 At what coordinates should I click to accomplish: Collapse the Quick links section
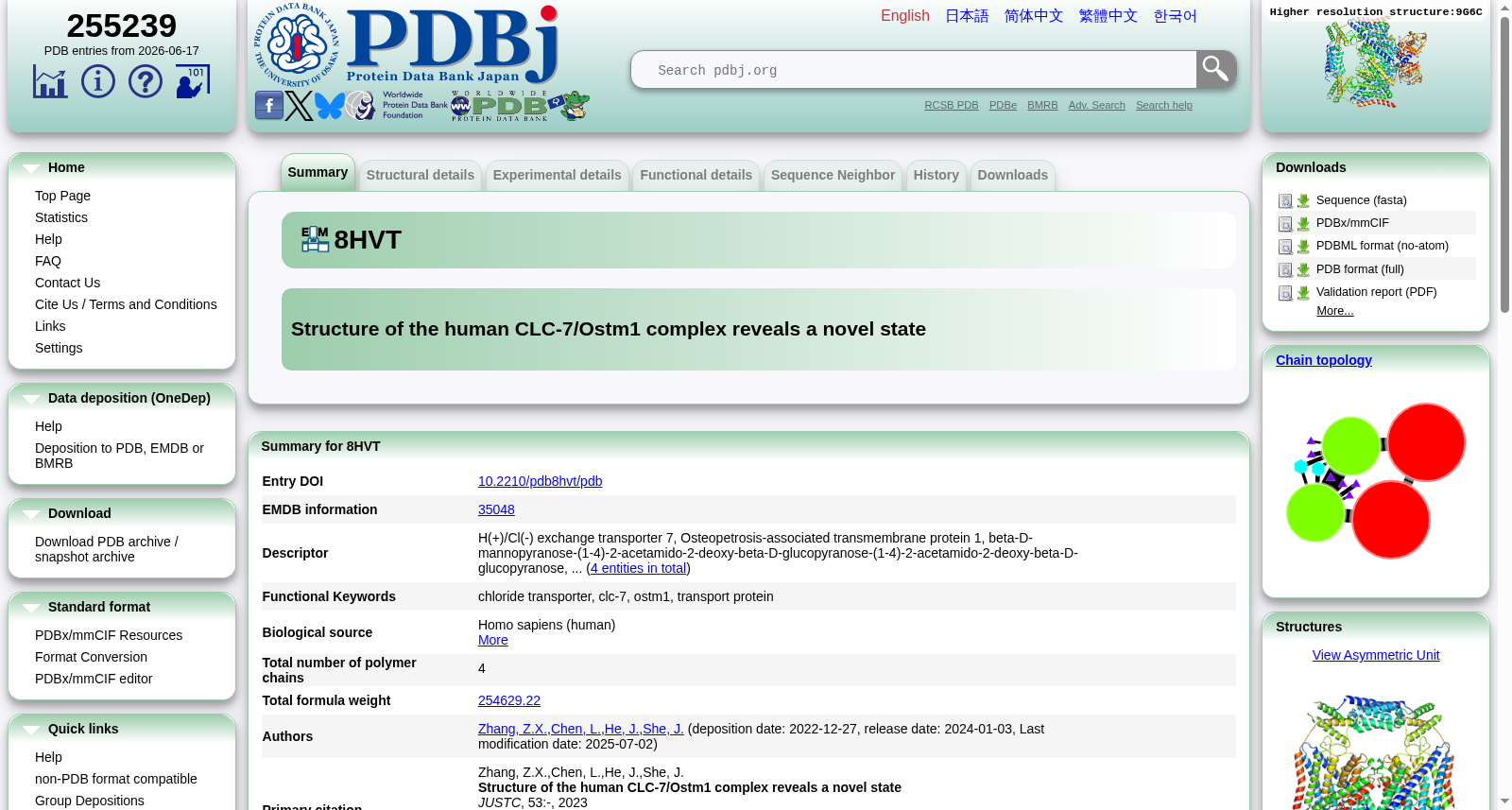pos(31,730)
